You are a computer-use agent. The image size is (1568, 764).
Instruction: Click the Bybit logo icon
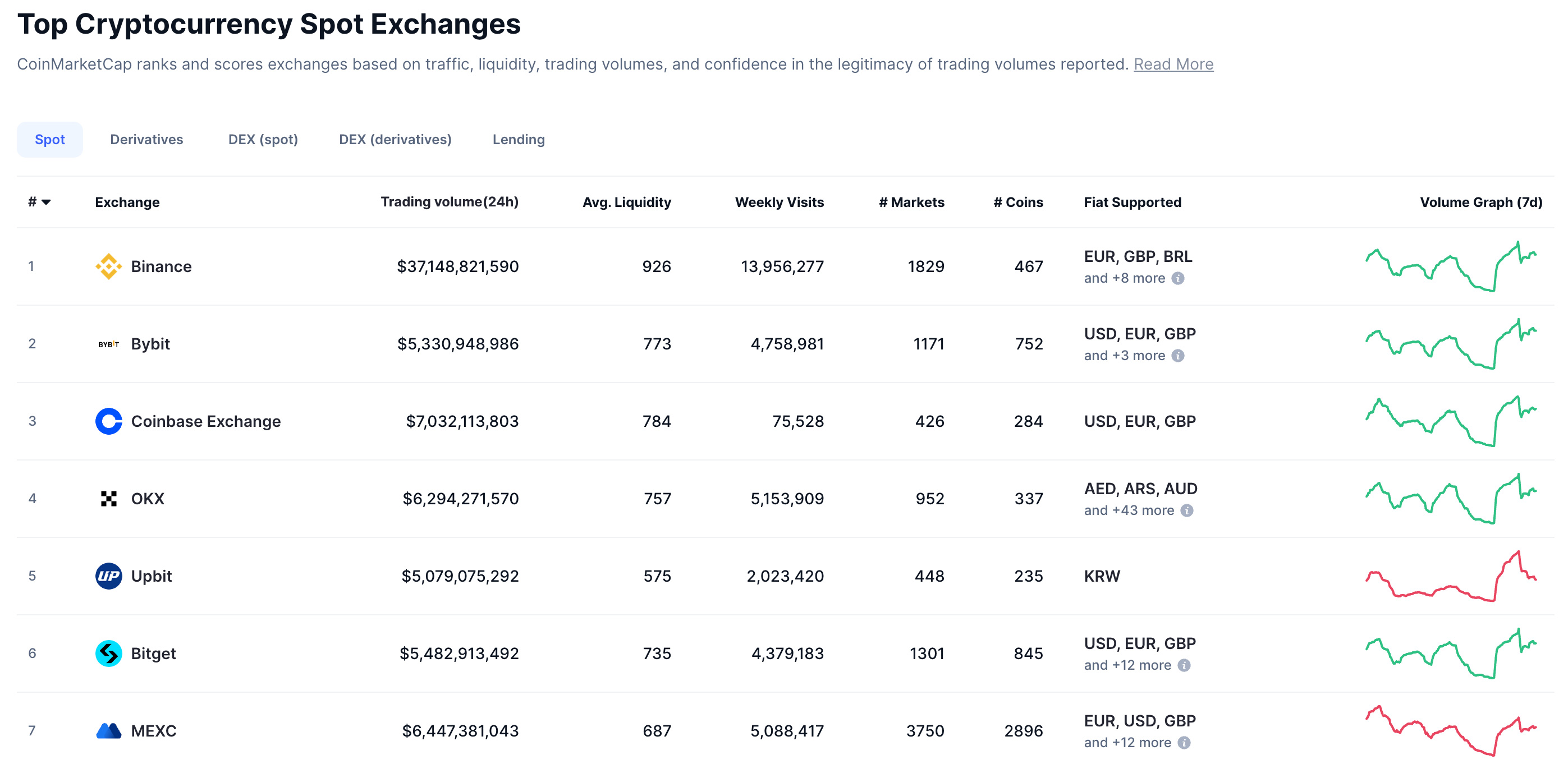coord(108,344)
